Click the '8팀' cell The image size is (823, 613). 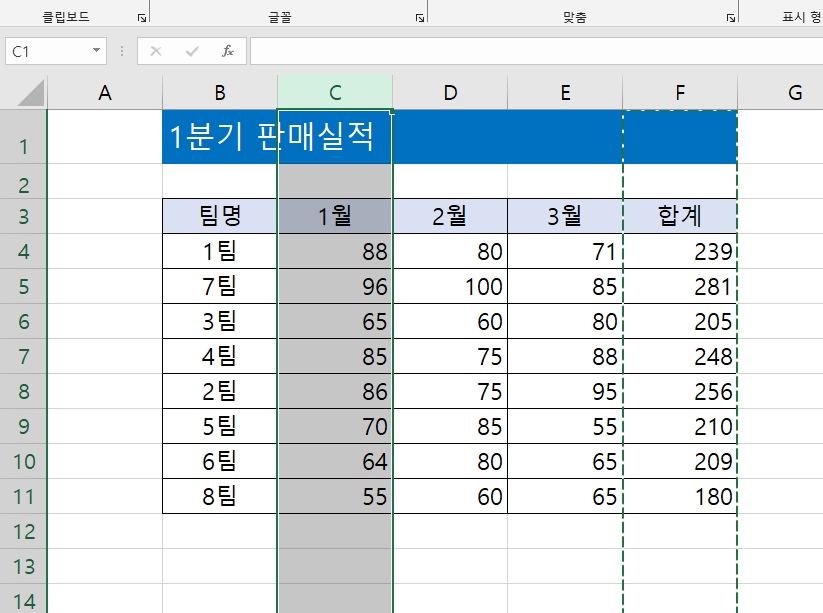coord(220,496)
